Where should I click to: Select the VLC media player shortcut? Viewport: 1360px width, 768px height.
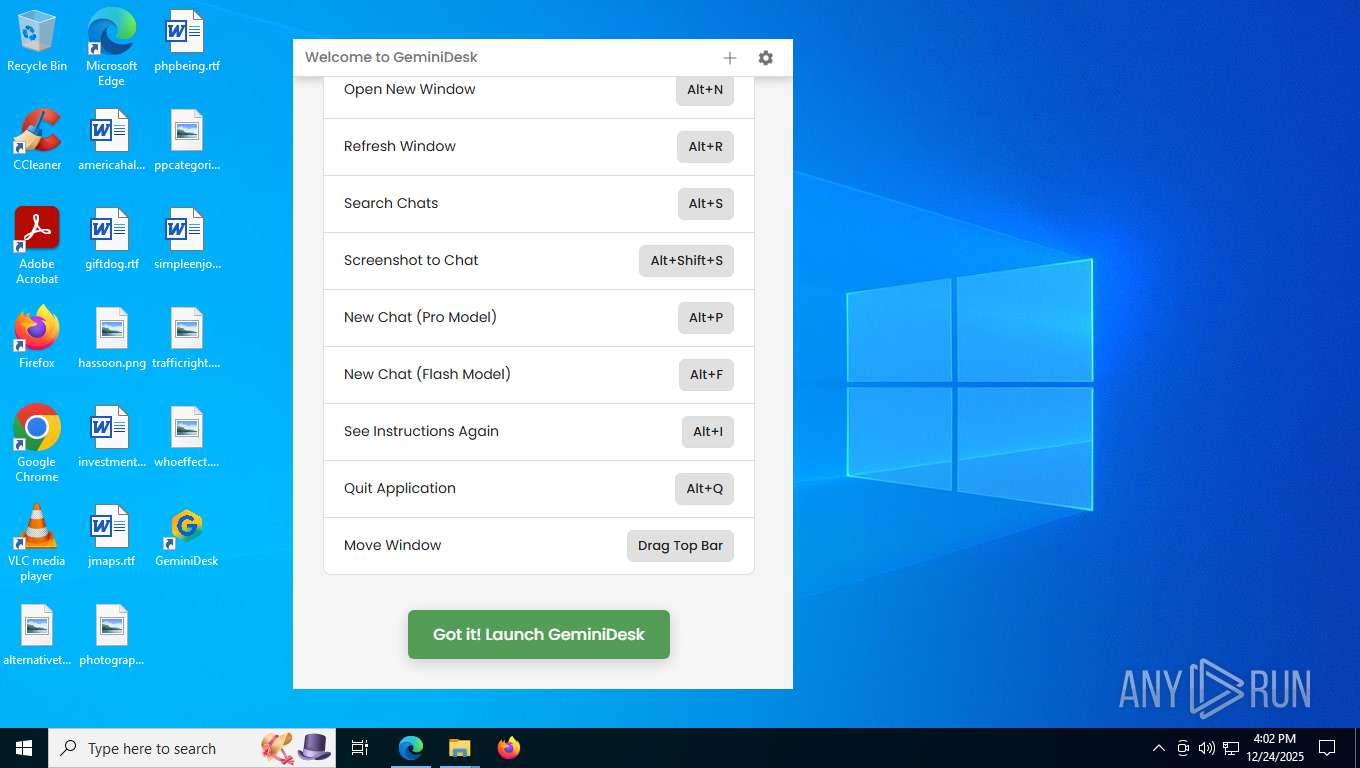point(37,543)
